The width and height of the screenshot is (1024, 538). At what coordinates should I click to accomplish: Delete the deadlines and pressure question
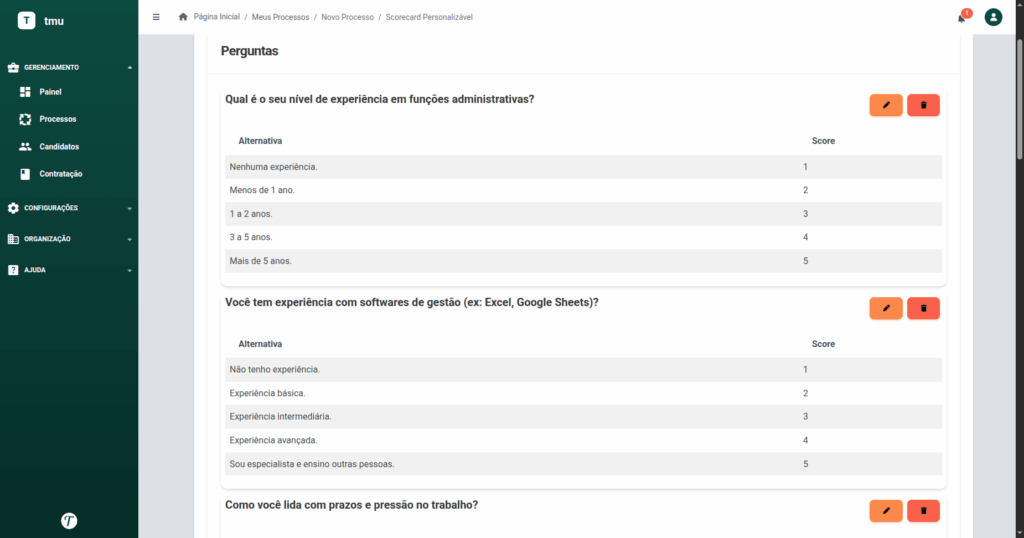click(x=923, y=511)
